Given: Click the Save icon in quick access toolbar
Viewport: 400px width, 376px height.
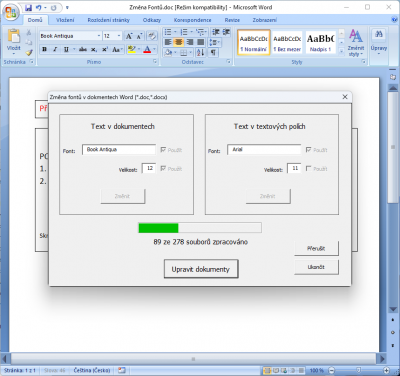Looking at the screenshot, I should click(29, 7).
